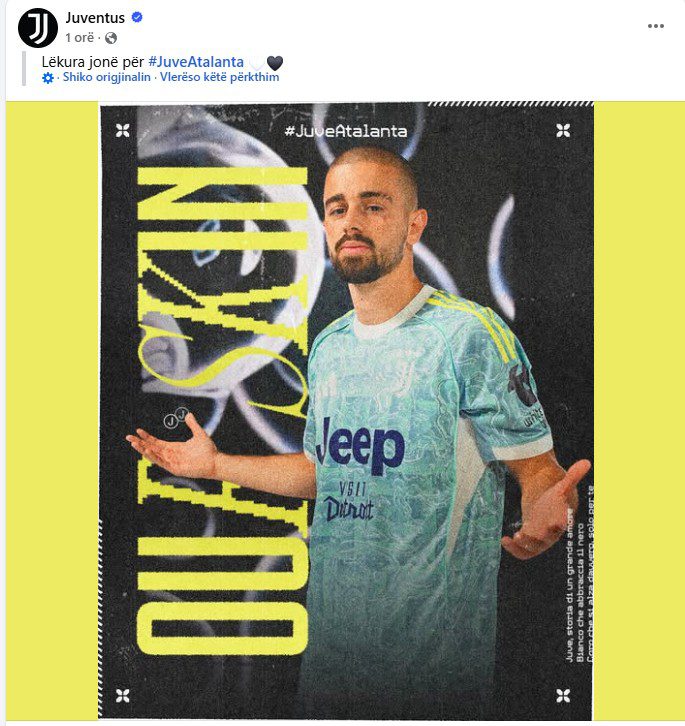The image size is (685, 726).
Task: Open the #JuveAtalanta hashtag link in caption
Action: (x=196, y=62)
